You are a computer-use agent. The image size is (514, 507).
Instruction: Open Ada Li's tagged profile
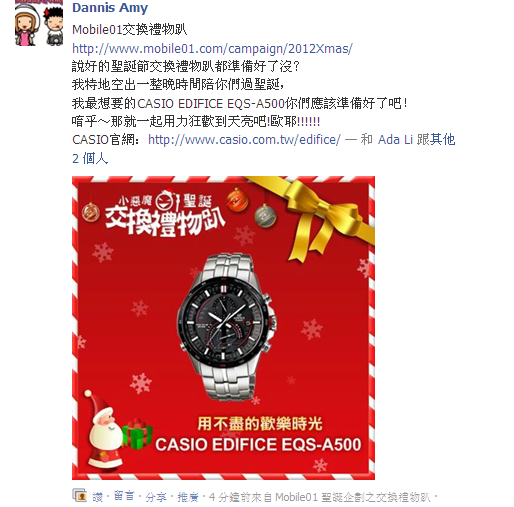(395, 139)
